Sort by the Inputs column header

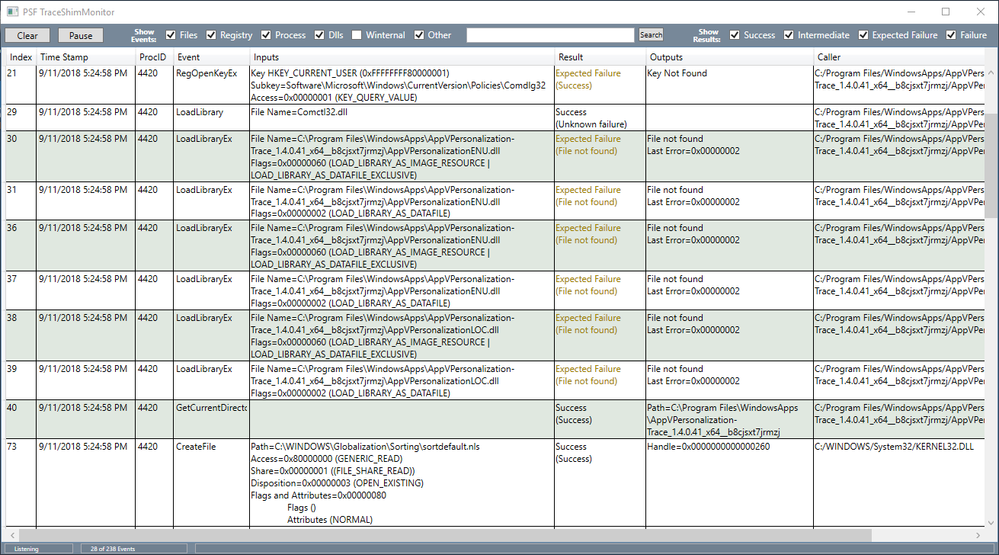click(x=401, y=57)
